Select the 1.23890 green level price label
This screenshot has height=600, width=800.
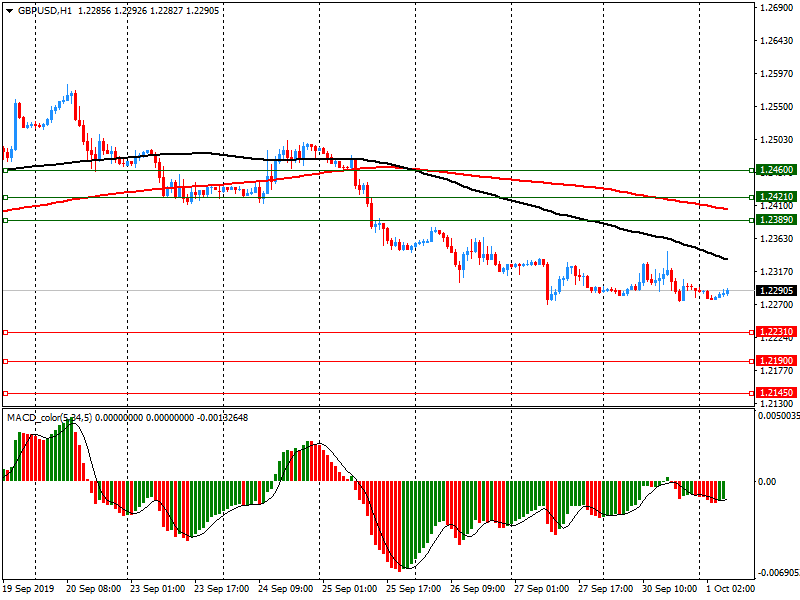776,220
